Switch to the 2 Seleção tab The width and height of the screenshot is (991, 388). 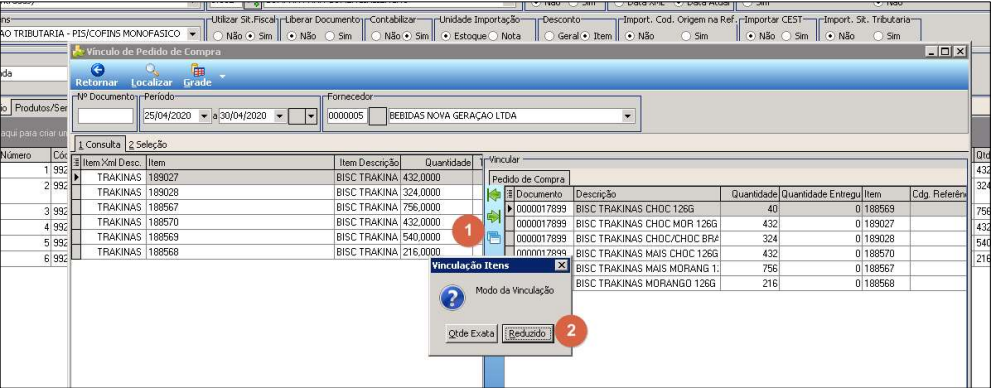pyautogui.click(x=148, y=144)
